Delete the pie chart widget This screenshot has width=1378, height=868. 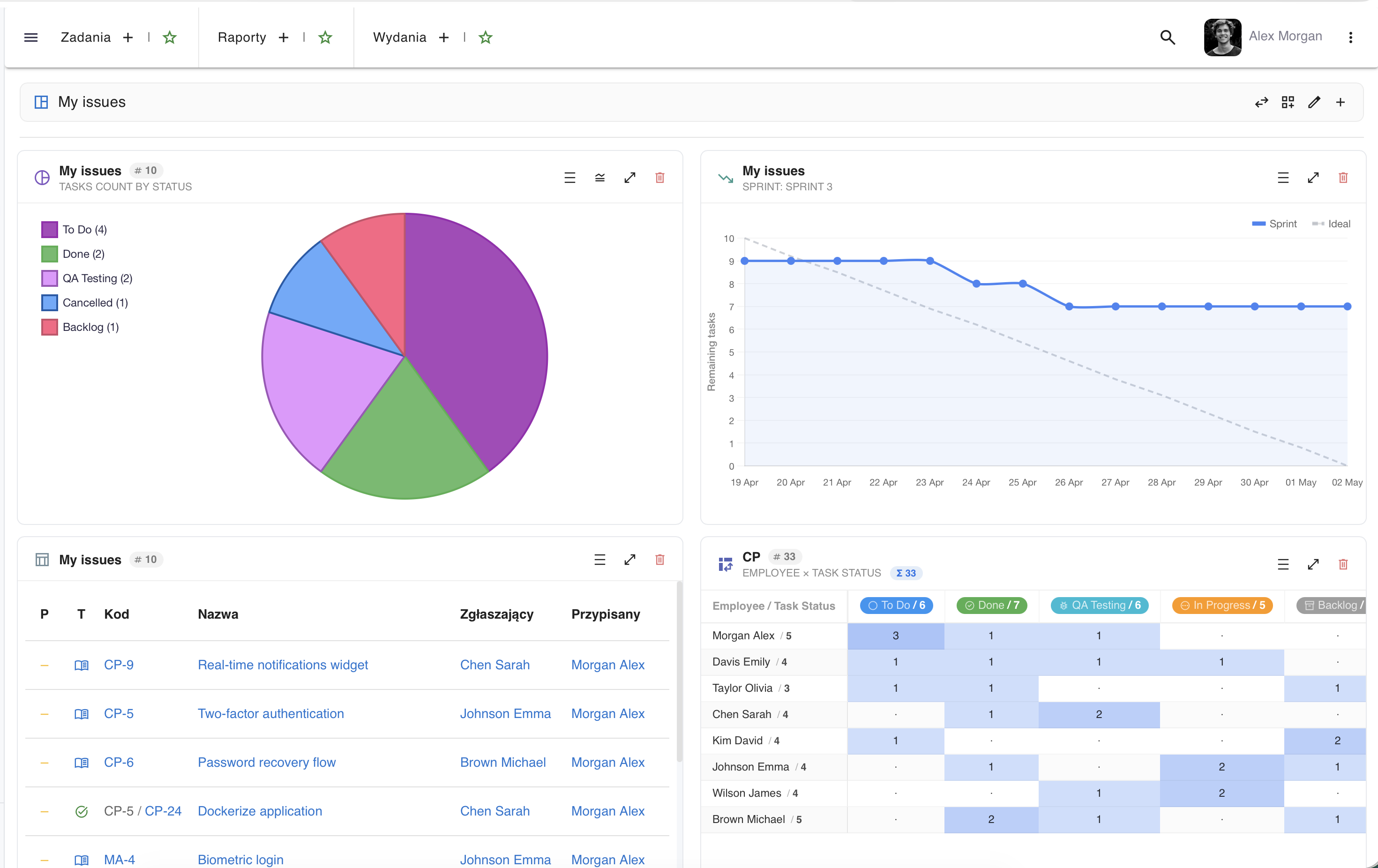coord(660,178)
